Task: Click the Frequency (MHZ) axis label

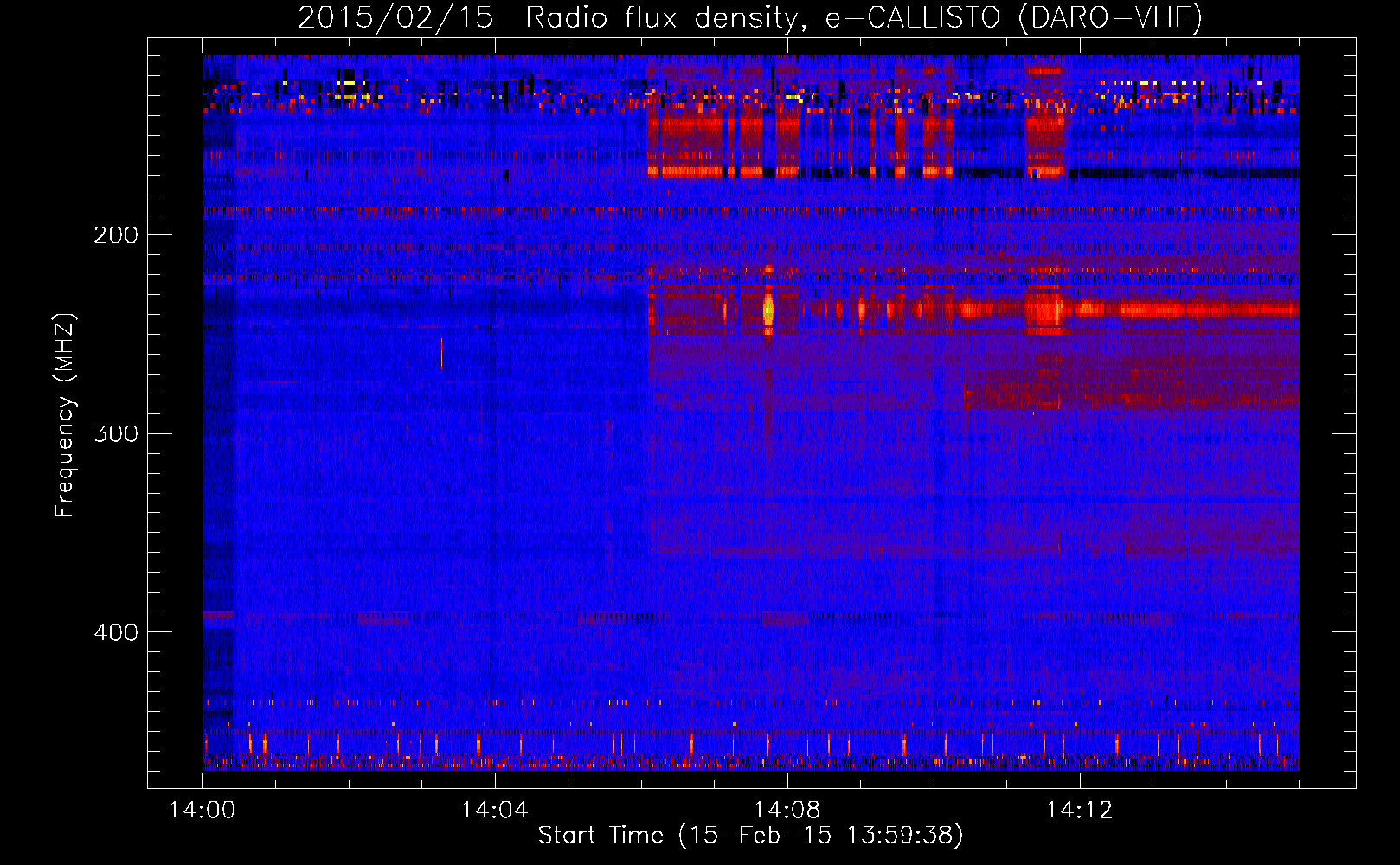Action: click(65, 415)
